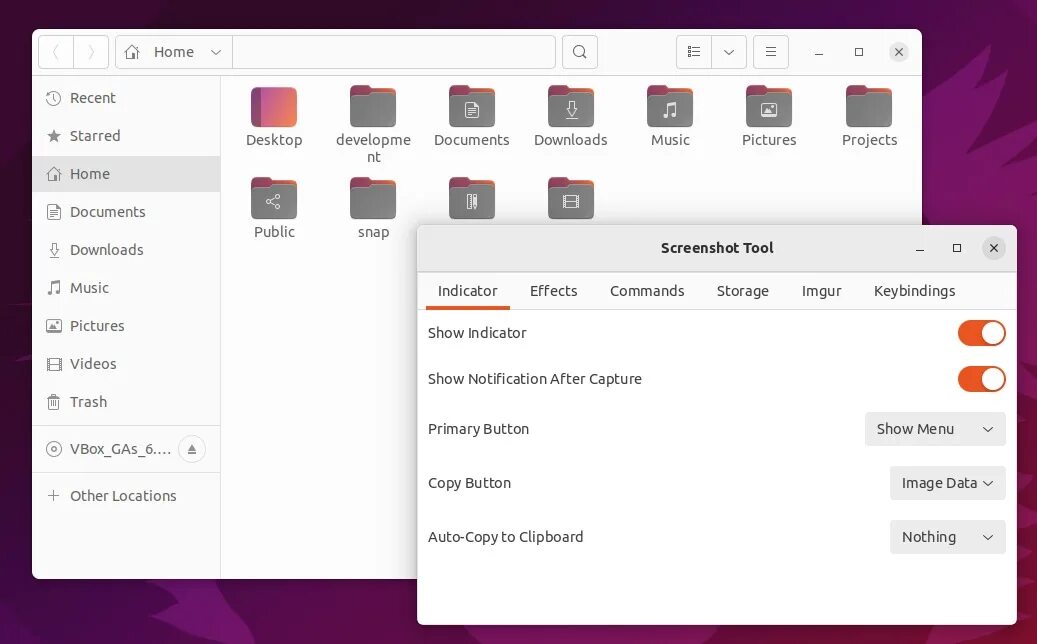This screenshot has width=1037, height=644.
Task: Select Home in the sidebar
Action: (x=126, y=174)
